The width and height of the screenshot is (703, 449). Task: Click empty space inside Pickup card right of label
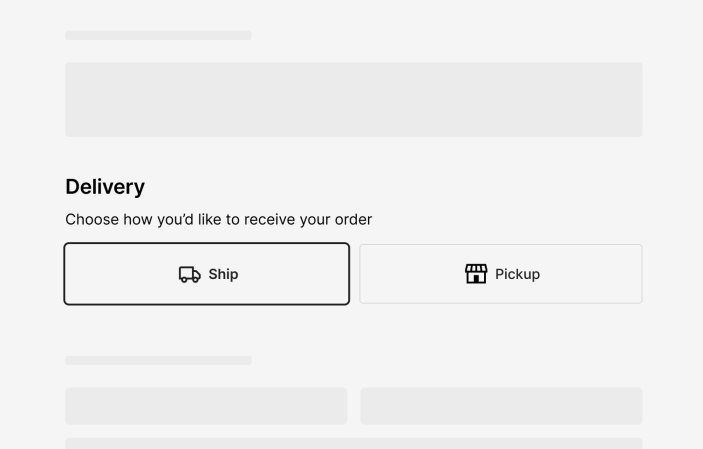point(590,274)
